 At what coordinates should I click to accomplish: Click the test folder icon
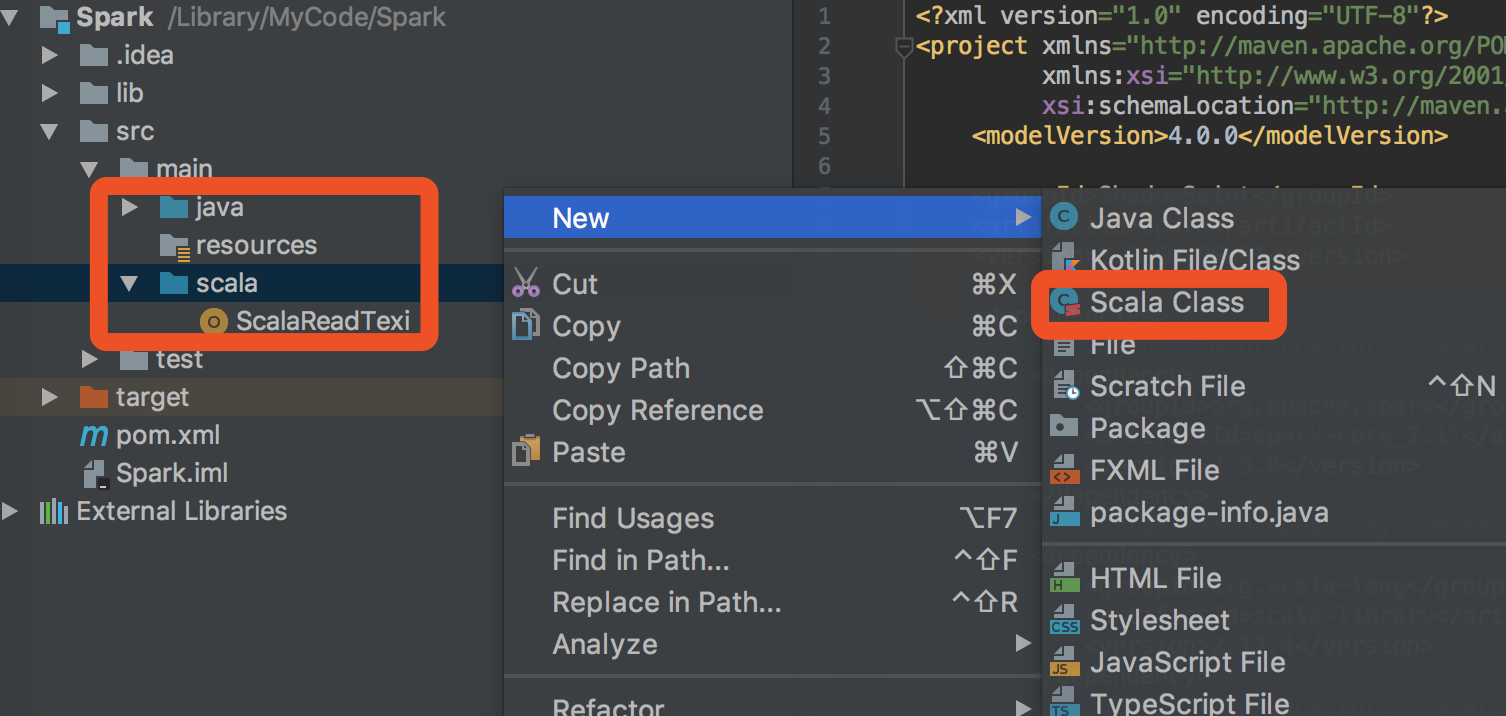pyautogui.click(x=133, y=359)
